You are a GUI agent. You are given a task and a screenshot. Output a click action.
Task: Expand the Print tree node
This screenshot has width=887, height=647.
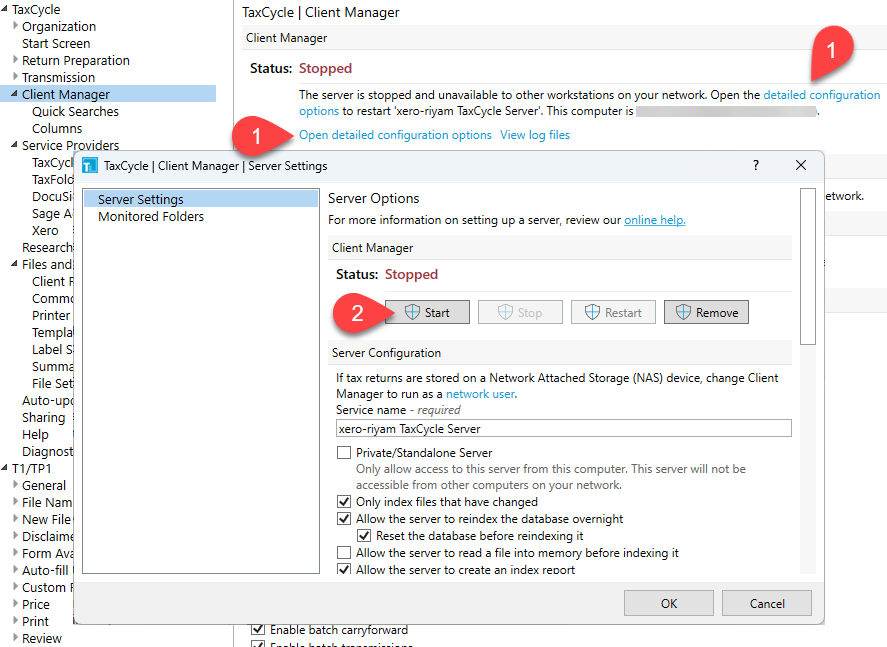tap(15, 620)
